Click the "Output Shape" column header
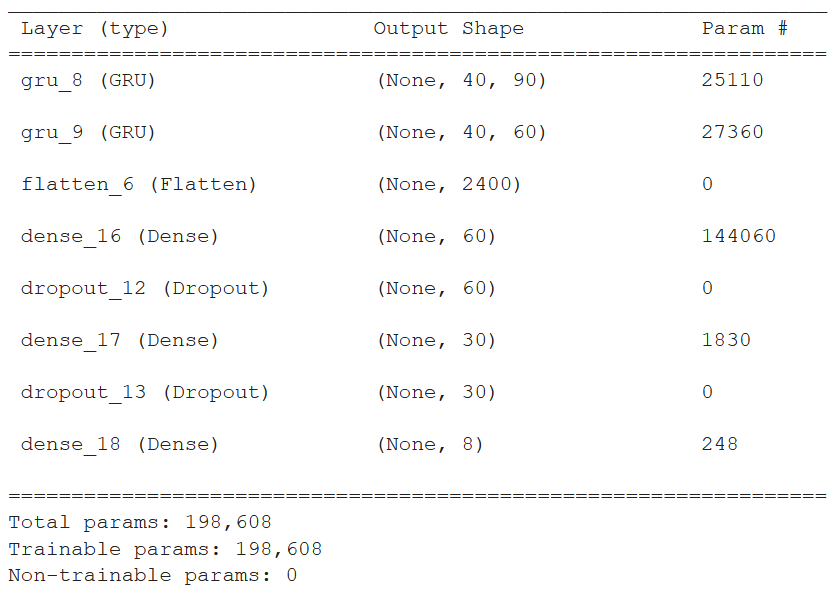This screenshot has height=594, width=835. pos(448,28)
